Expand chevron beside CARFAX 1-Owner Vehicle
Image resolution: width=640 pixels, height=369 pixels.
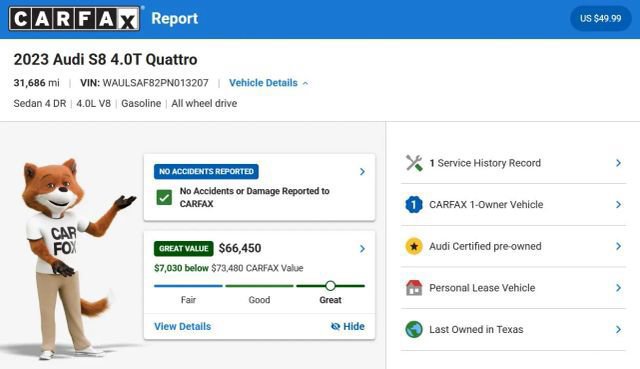tap(618, 205)
